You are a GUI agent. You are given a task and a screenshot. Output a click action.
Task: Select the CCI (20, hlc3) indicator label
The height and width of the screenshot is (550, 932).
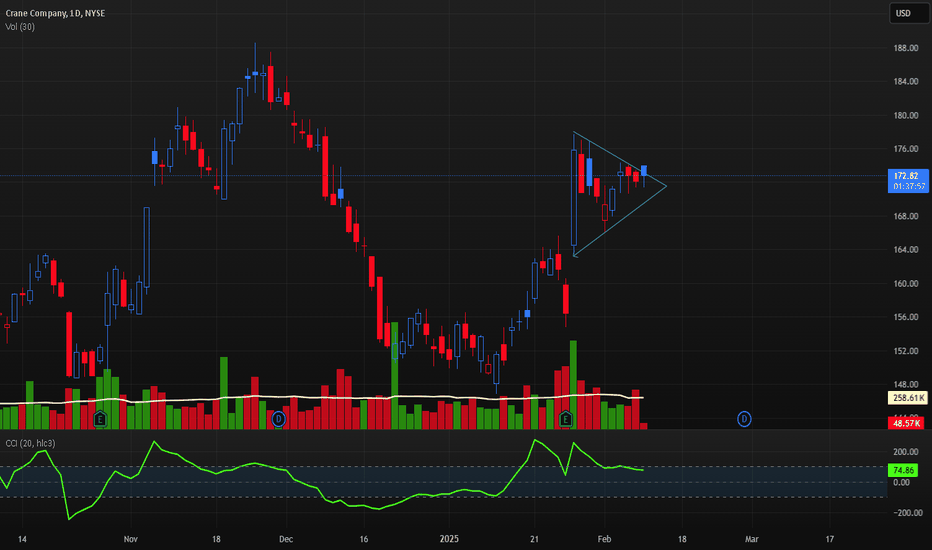pyautogui.click(x=30, y=444)
